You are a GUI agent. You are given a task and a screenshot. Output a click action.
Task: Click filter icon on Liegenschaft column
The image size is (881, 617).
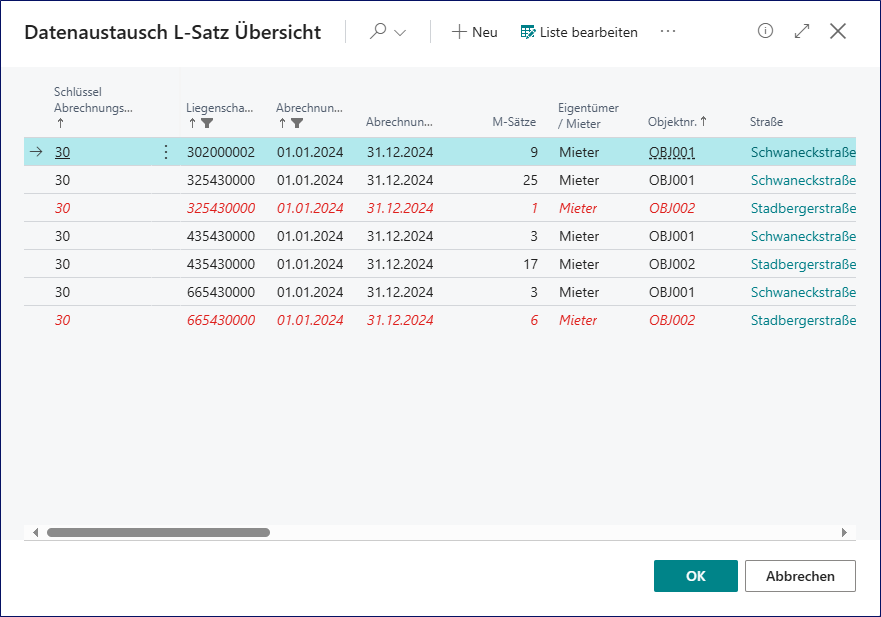207,123
